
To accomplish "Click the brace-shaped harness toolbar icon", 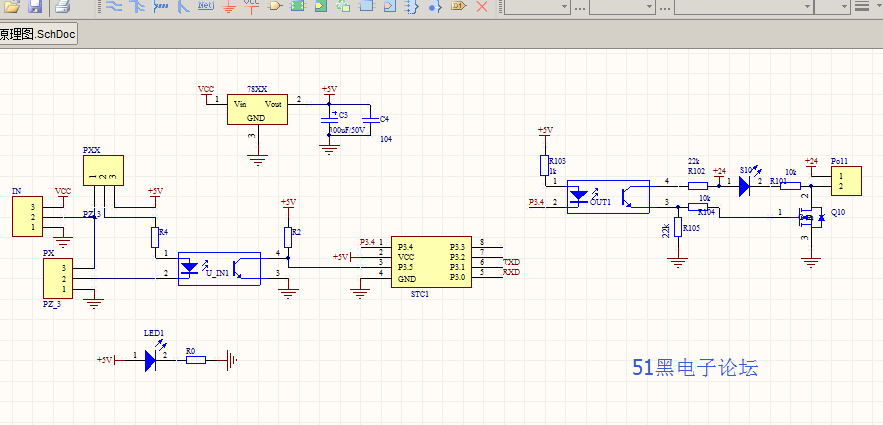I will (x=412, y=6).
